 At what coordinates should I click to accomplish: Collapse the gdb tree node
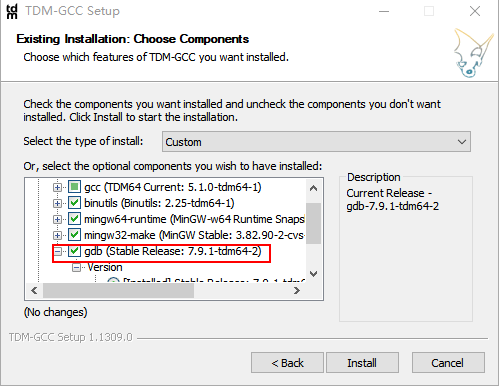coord(57,251)
